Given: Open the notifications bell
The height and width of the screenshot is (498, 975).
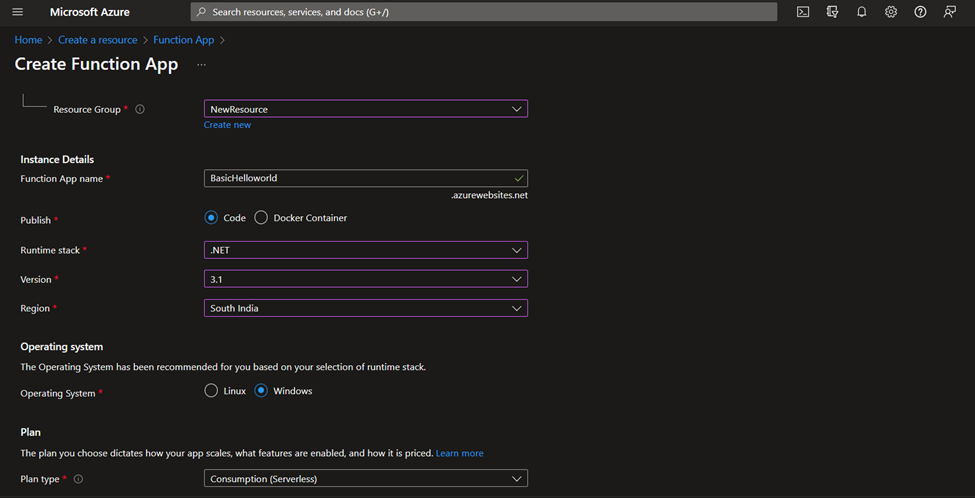Looking at the screenshot, I should pos(861,12).
